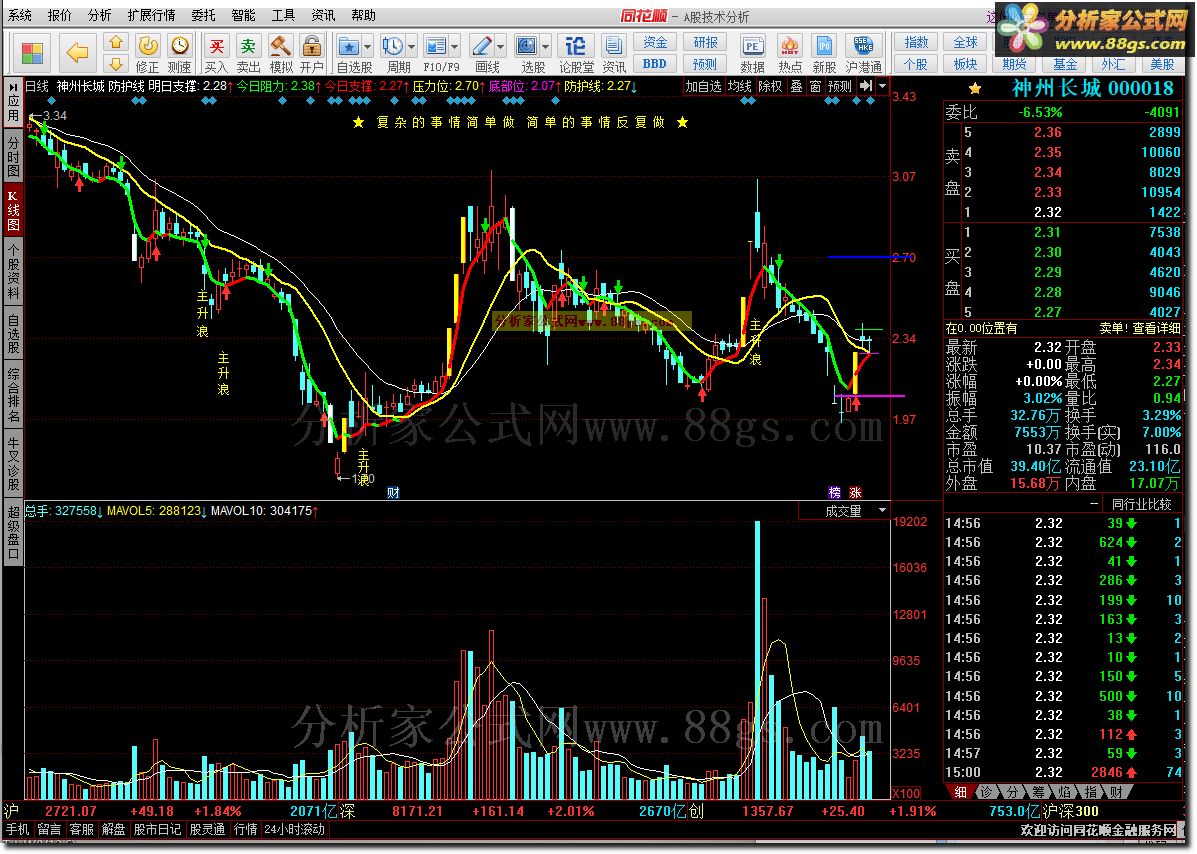Image resolution: width=1197 pixels, height=854 pixels.
Task: Click the 研报 button
Action: (x=705, y=43)
